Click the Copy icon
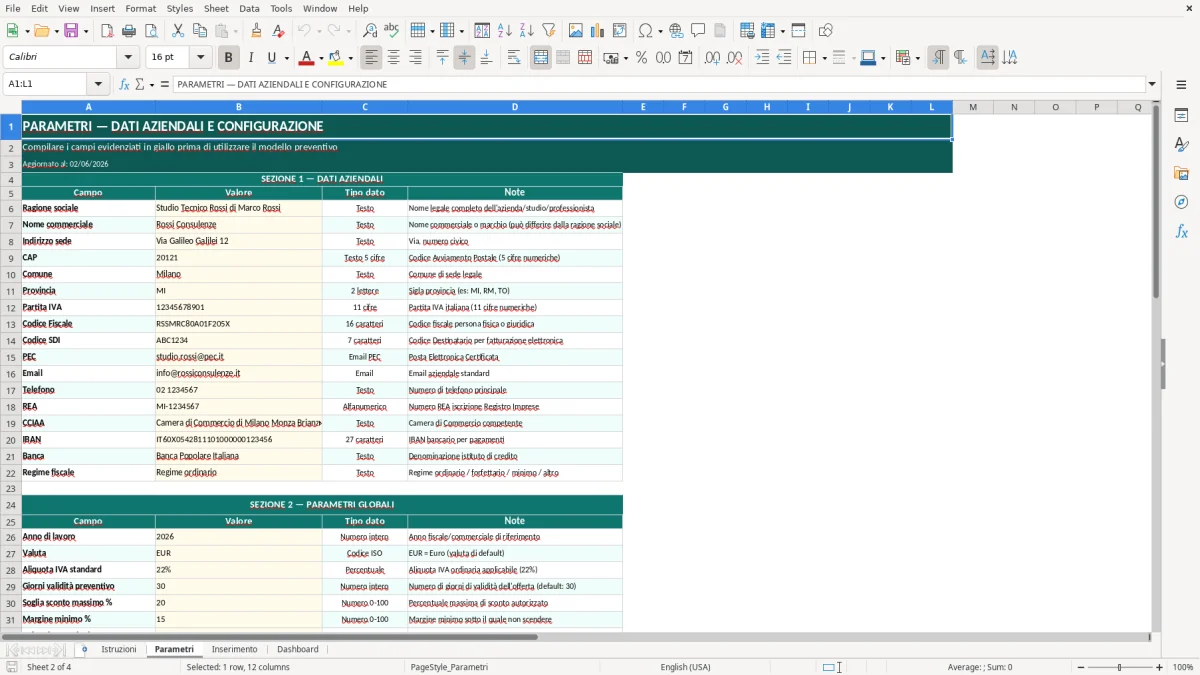This screenshot has width=1200, height=675. (x=200, y=31)
